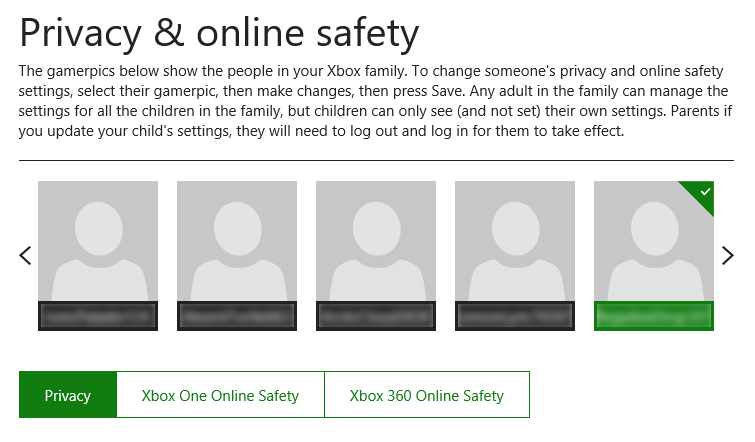
Task: Switch to Xbox One Online Safety tab
Action: click(x=221, y=395)
